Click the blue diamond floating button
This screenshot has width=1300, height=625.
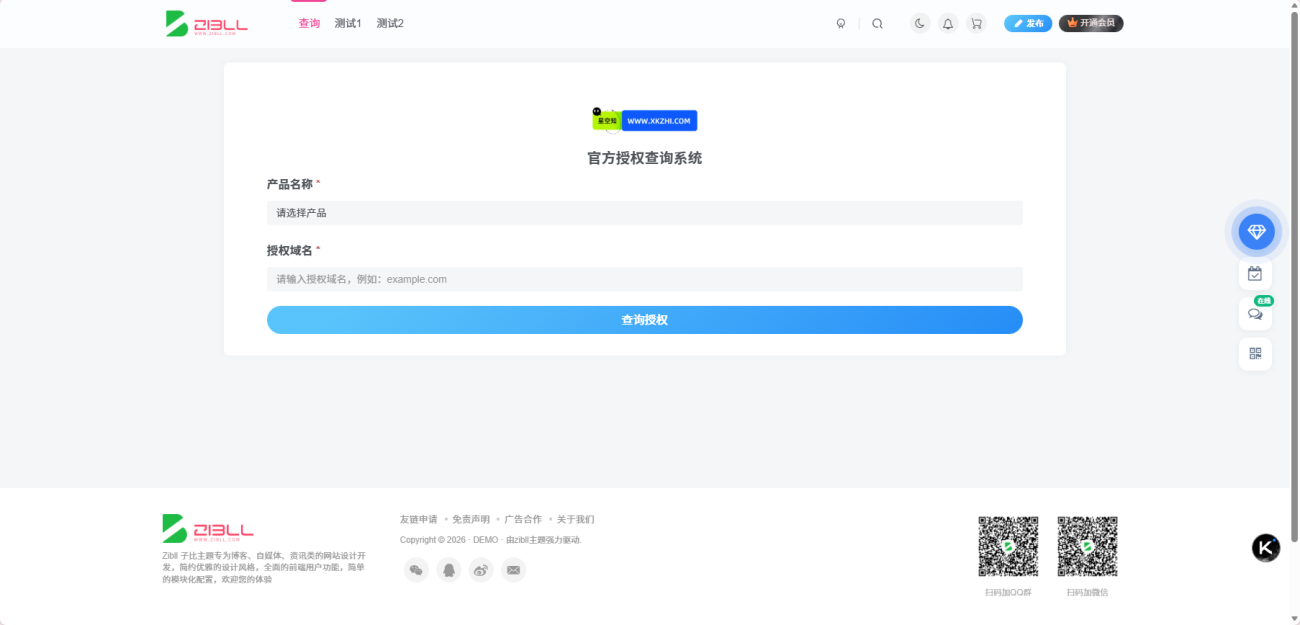1256,232
